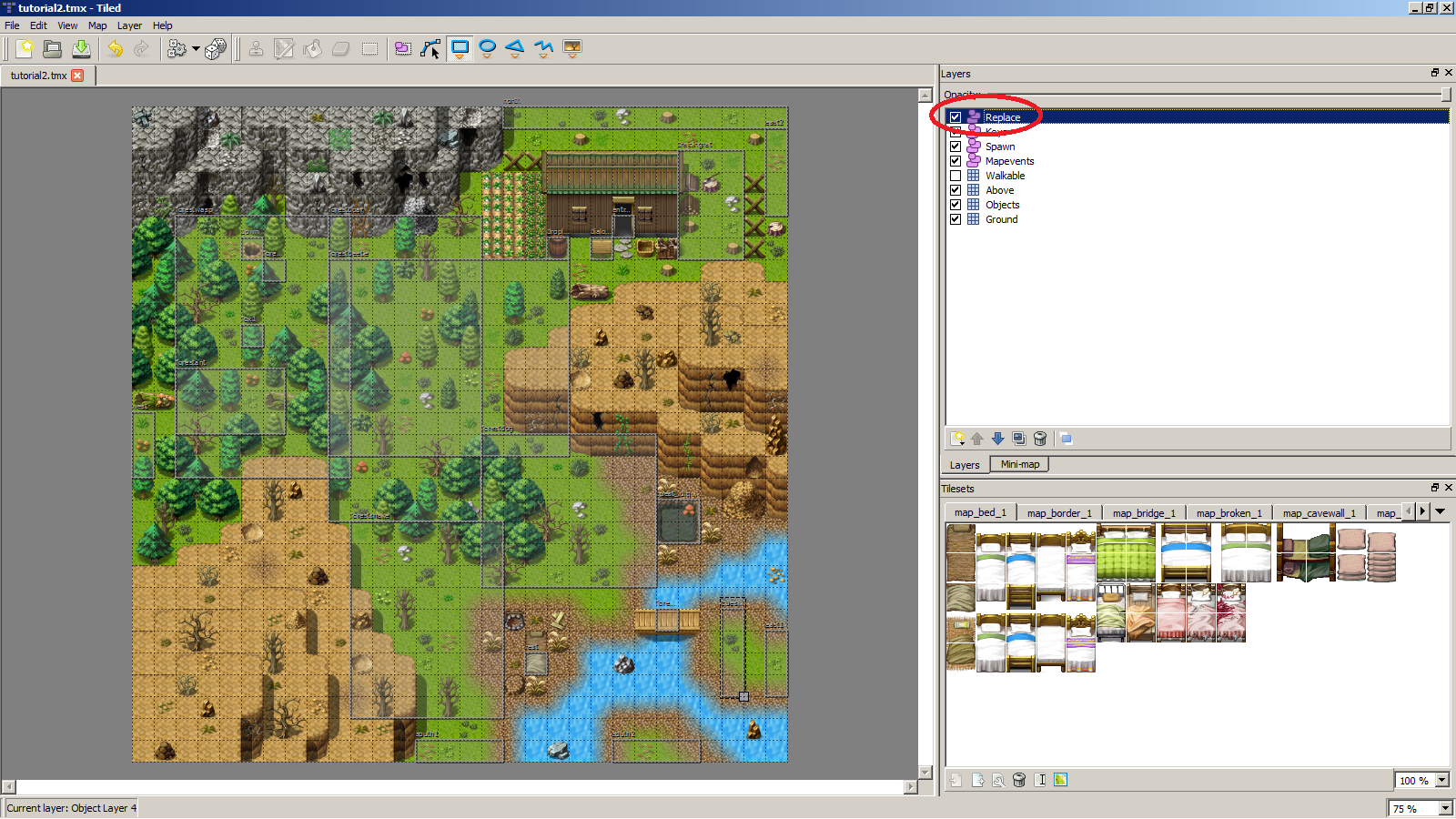Click the Edit Terrain Information icon
1456x819 pixels.
pyautogui.click(x=1061, y=780)
